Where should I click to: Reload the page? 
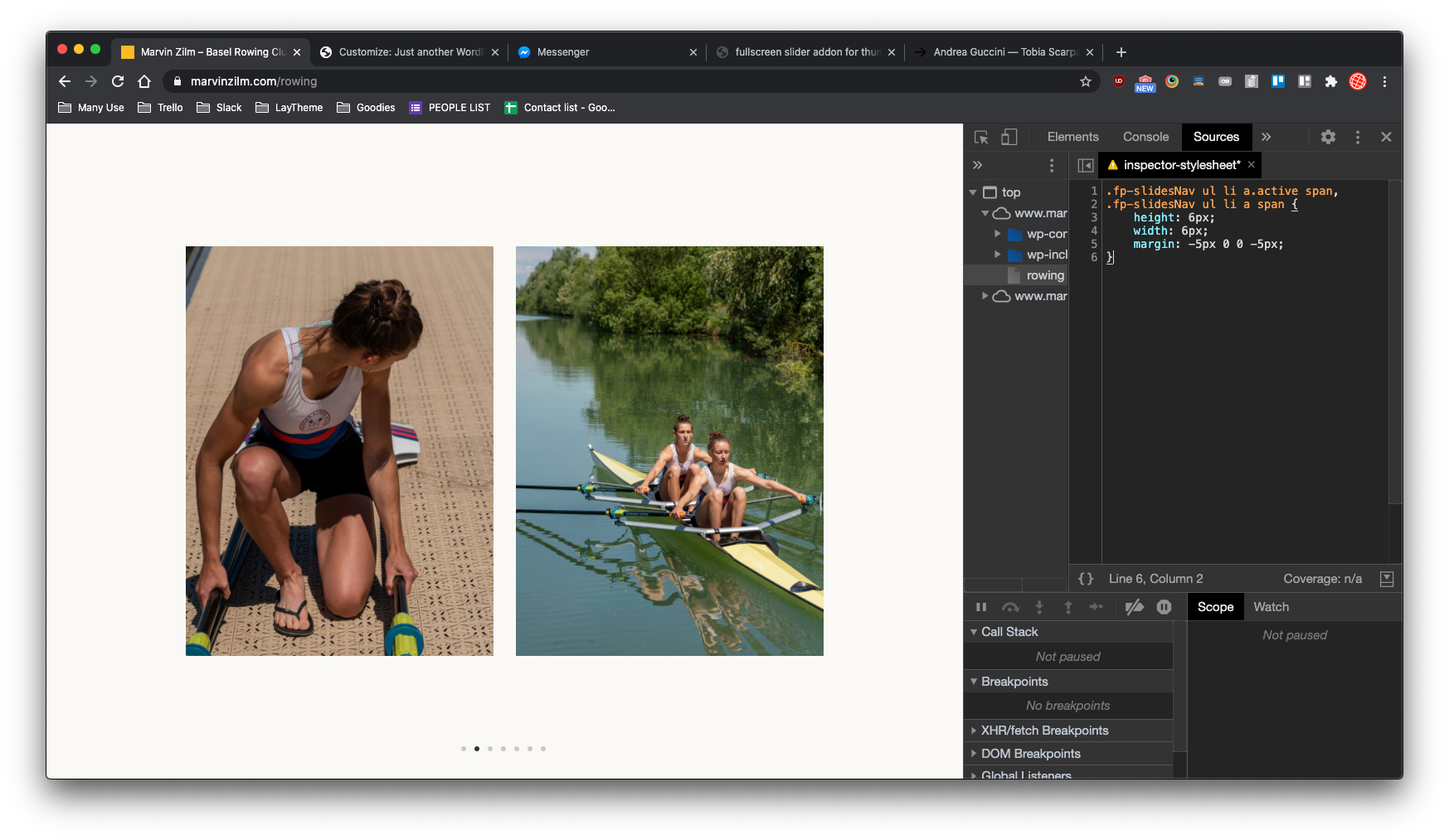coord(118,81)
